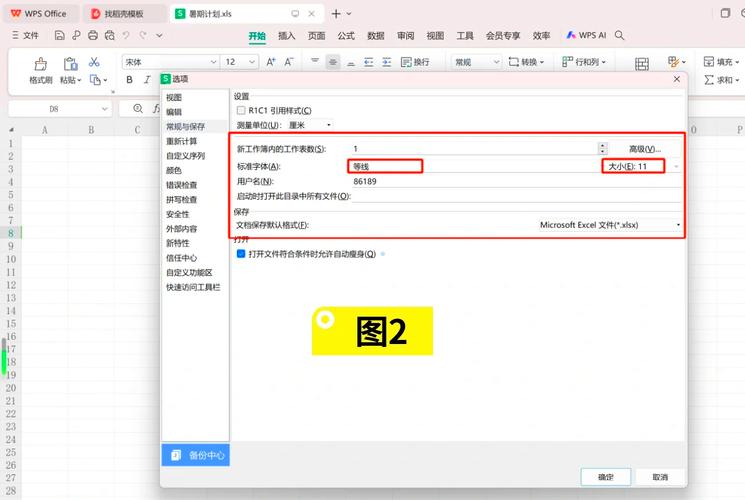Viewport: 745px width, 500px height.
Task: Click the zoom magnifier icon in formula bar
Action: (138, 108)
